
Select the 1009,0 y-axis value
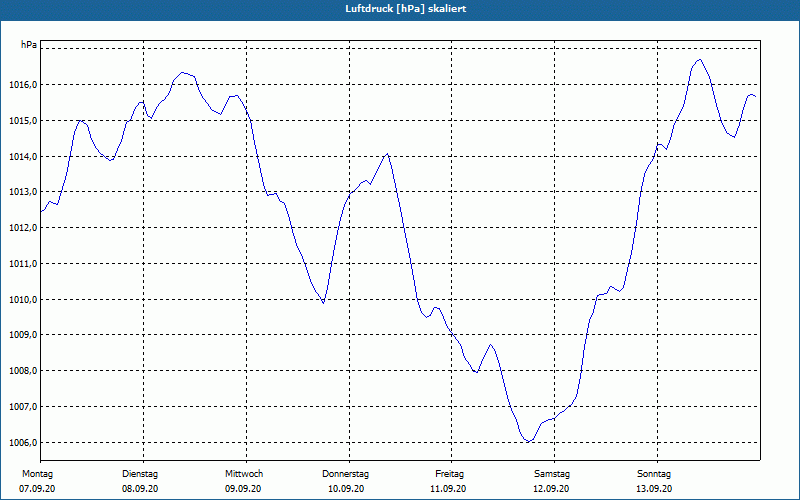[23, 335]
